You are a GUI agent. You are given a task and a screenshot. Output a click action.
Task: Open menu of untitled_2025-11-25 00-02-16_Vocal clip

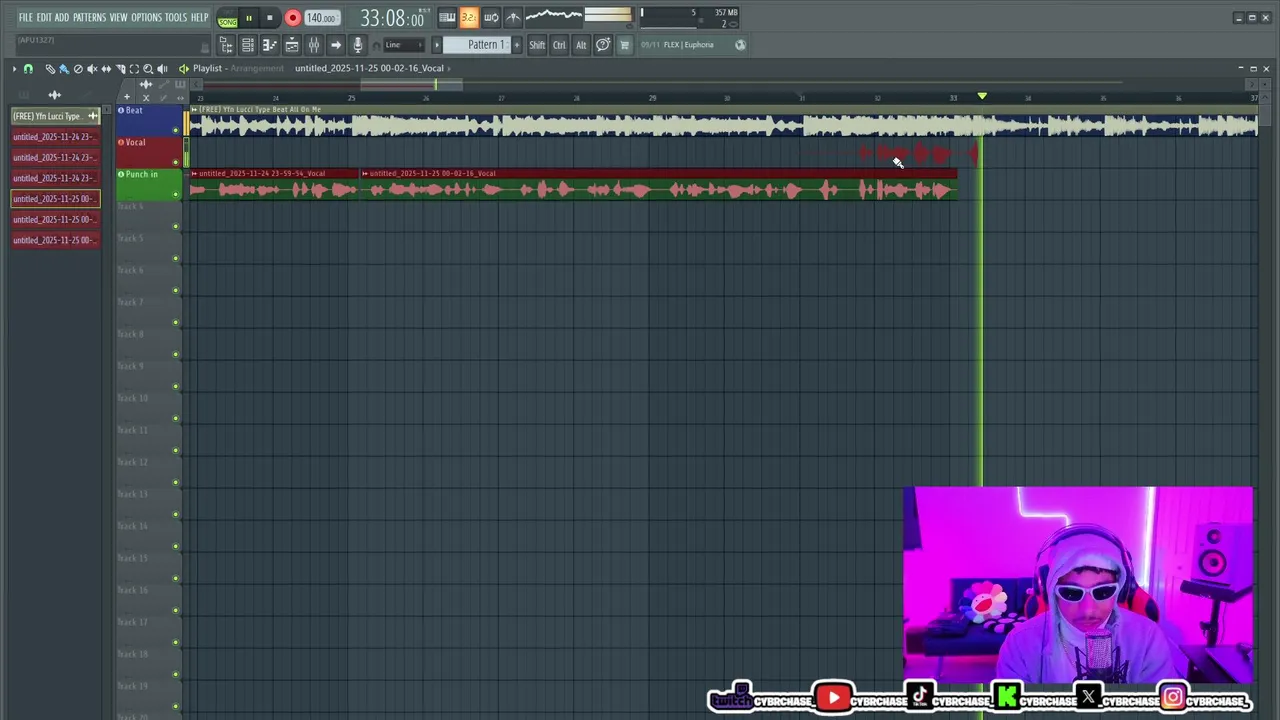click(x=365, y=174)
